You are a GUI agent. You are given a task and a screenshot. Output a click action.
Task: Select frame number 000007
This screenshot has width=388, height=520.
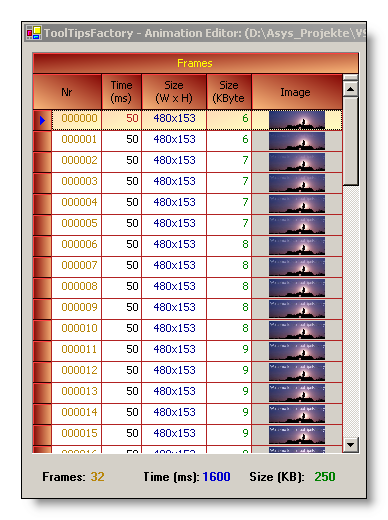coord(79,265)
